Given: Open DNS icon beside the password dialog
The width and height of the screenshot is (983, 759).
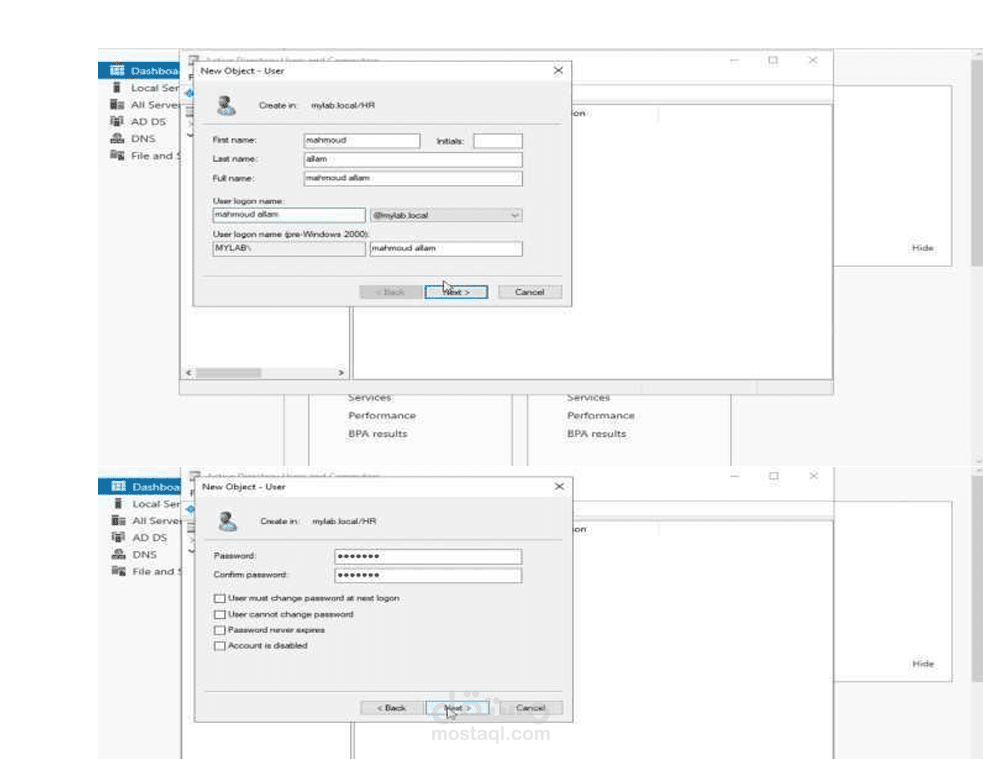Looking at the screenshot, I should click(118, 554).
